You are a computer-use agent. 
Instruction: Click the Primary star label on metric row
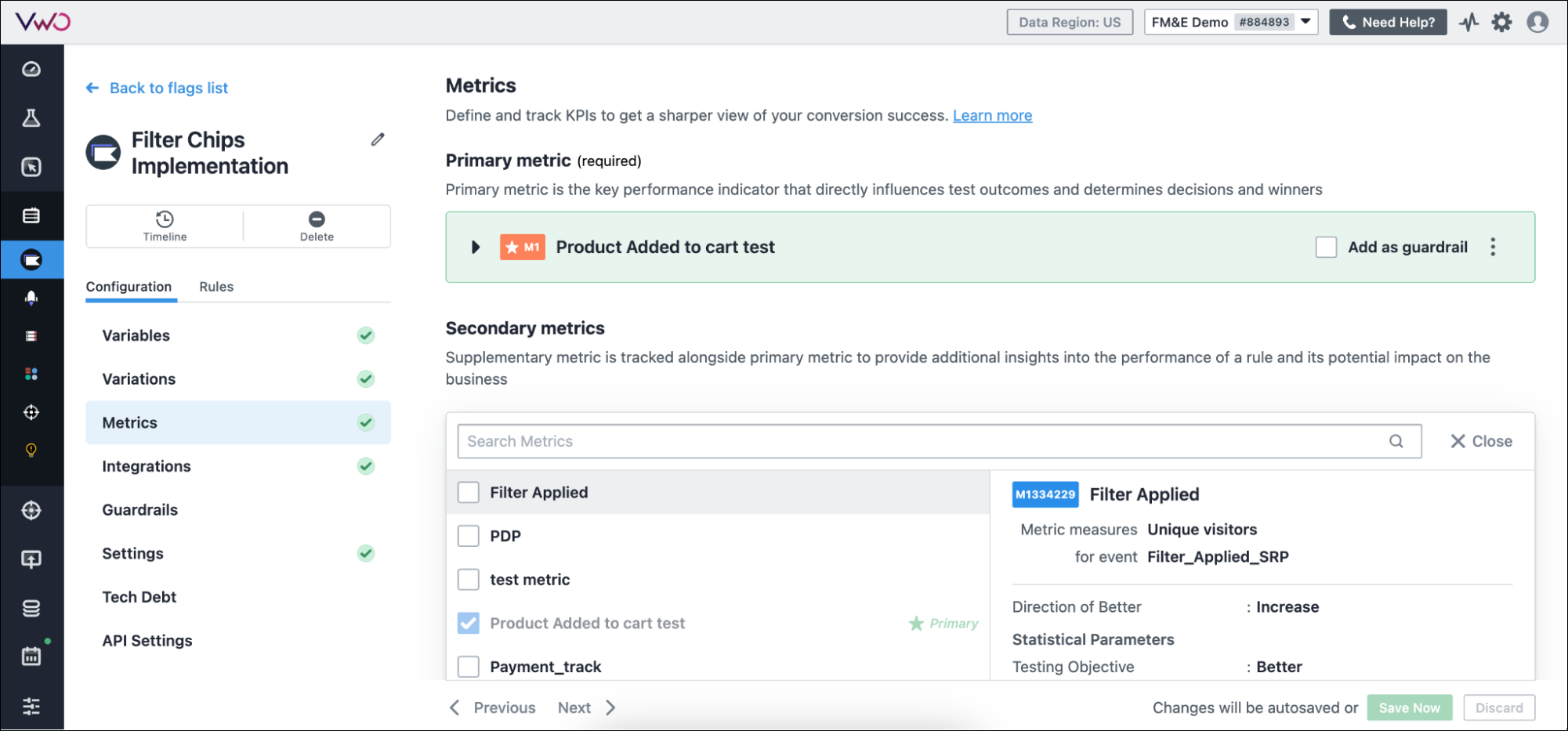click(x=943, y=624)
